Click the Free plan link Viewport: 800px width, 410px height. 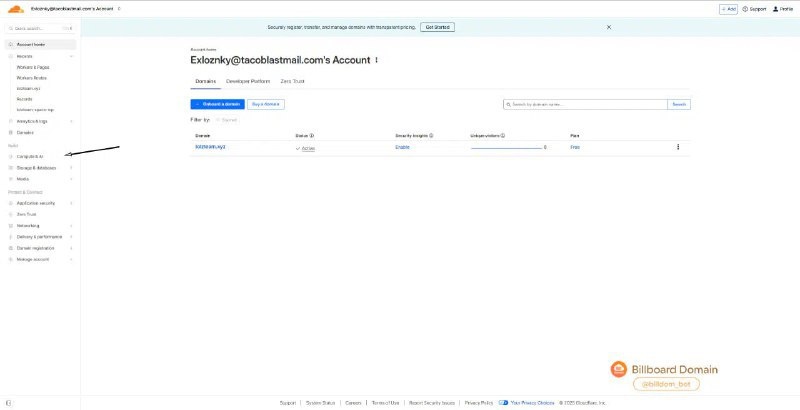(575, 147)
